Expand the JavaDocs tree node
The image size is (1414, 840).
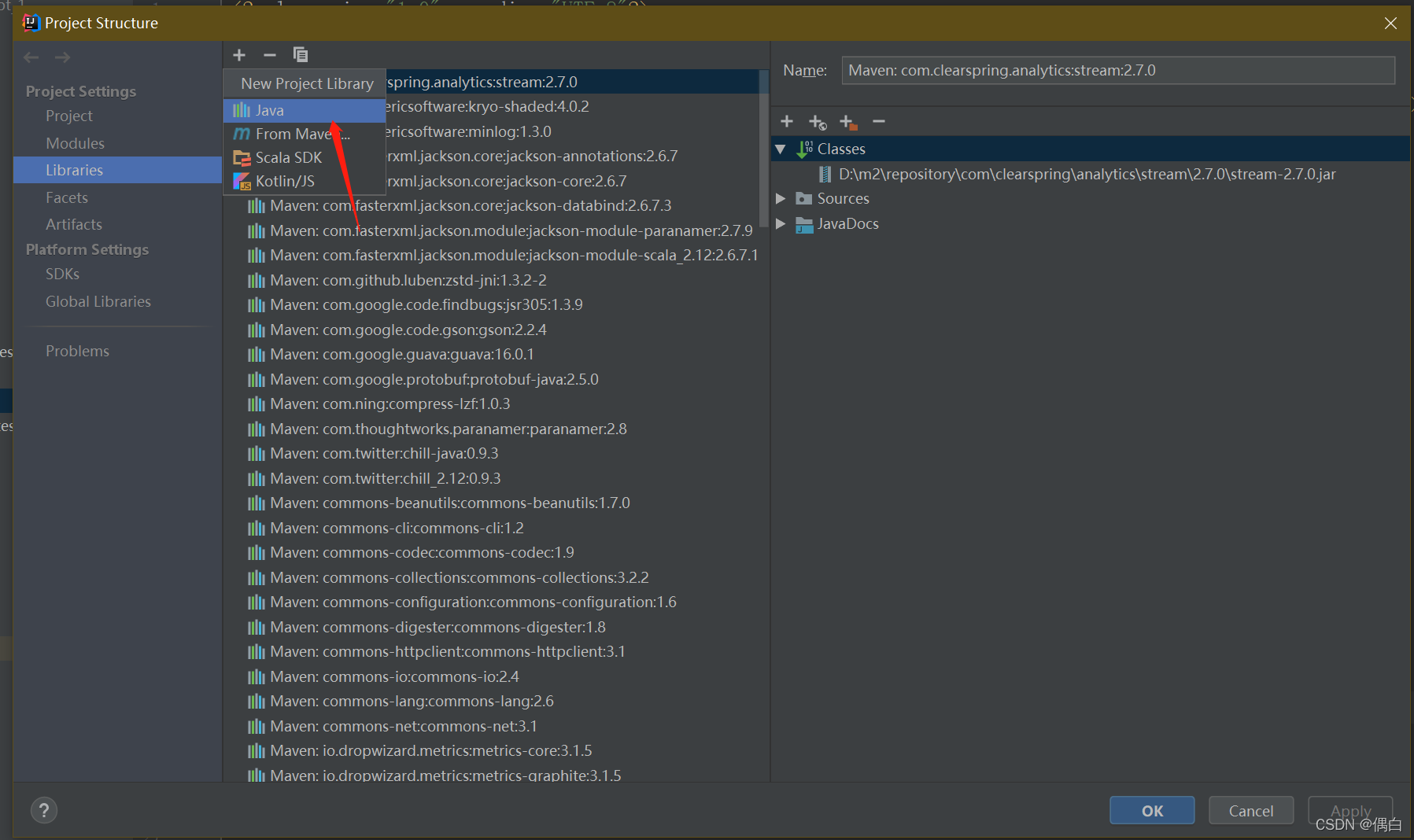[x=781, y=223]
